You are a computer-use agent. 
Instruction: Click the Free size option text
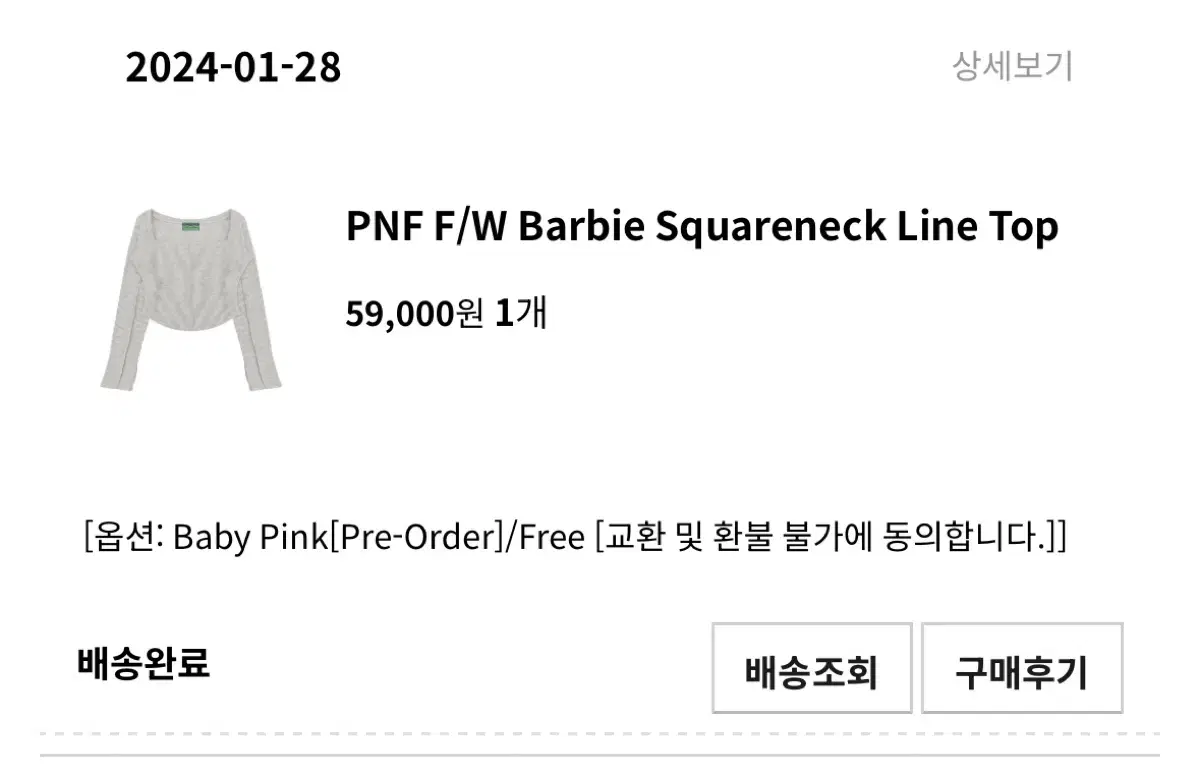[x=550, y=537]
